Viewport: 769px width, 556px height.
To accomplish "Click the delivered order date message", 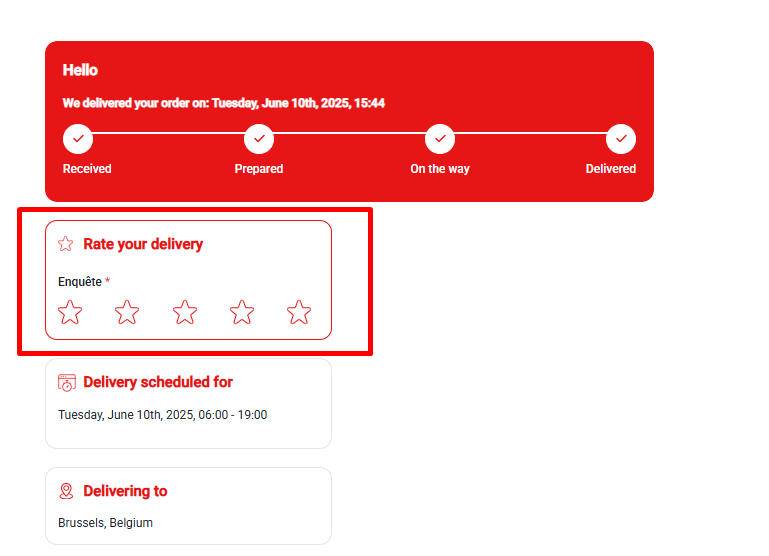I will (x=224, y=103).
